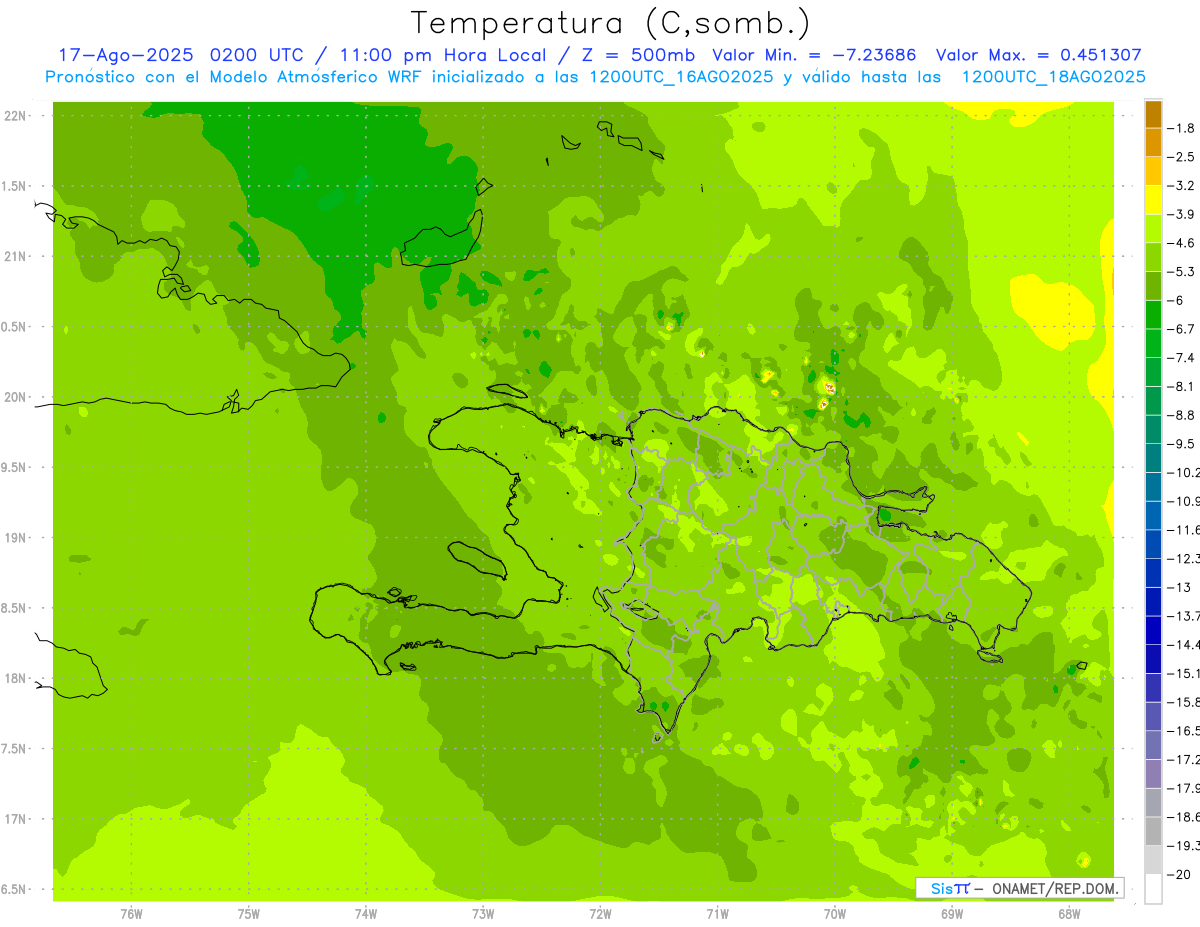Click the '20N' latitude label
1200x927 pixels.
click(15, 397)
